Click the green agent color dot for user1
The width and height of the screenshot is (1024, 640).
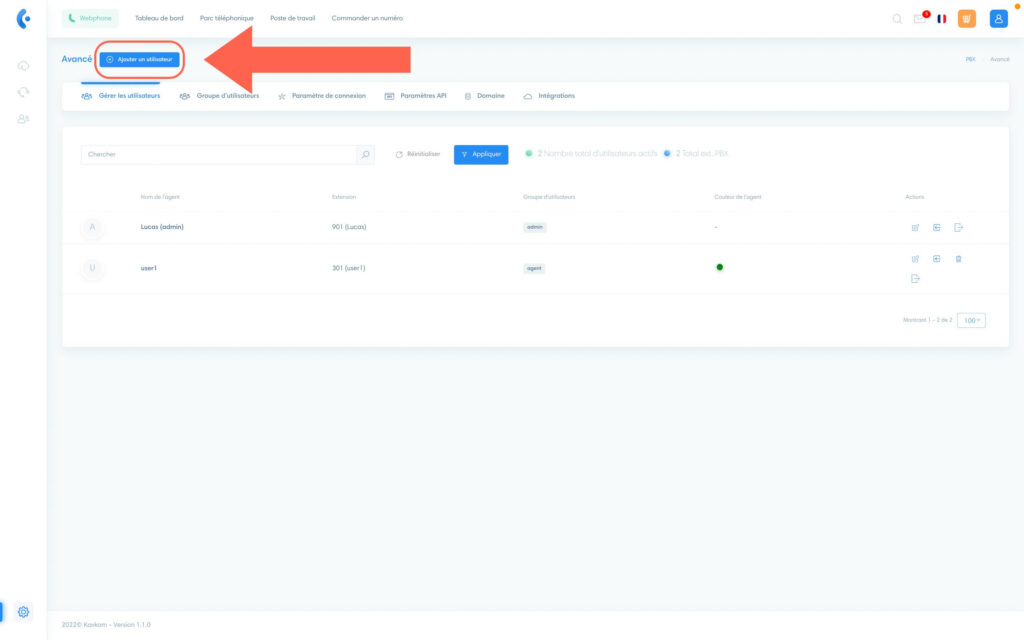(x=719, y=267)
